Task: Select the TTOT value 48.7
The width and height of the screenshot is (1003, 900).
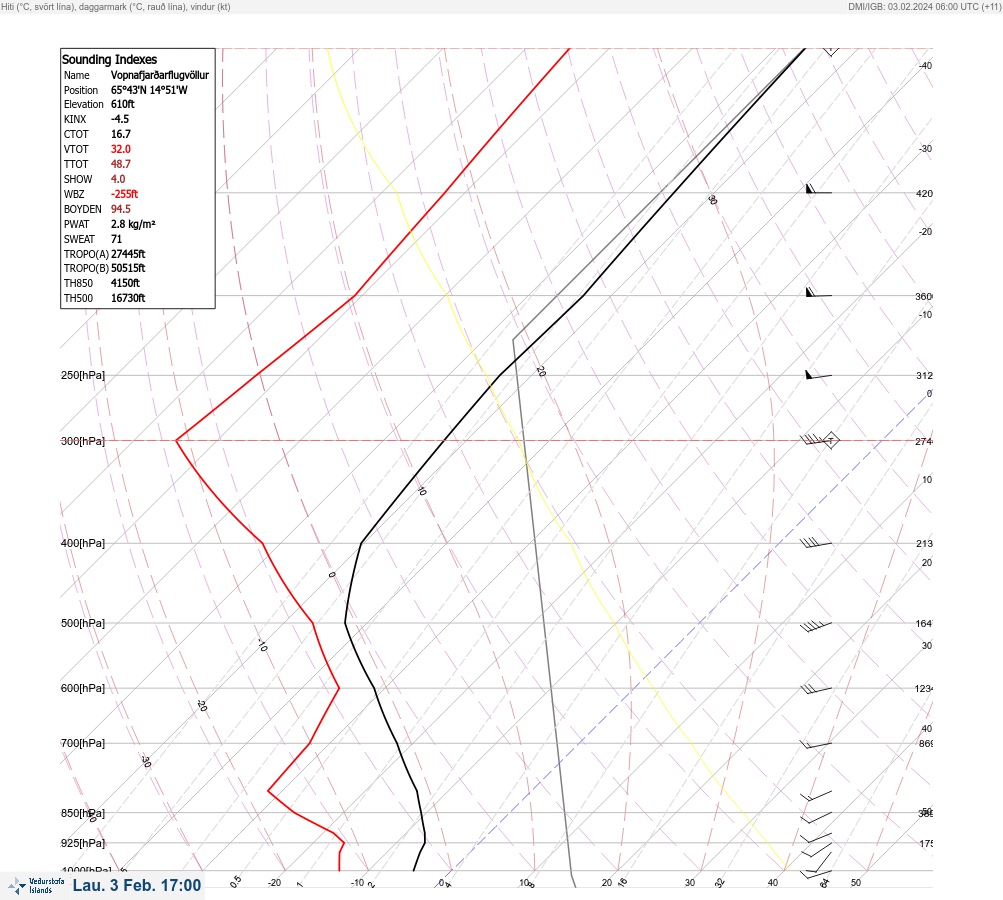Action: [121, 164]
